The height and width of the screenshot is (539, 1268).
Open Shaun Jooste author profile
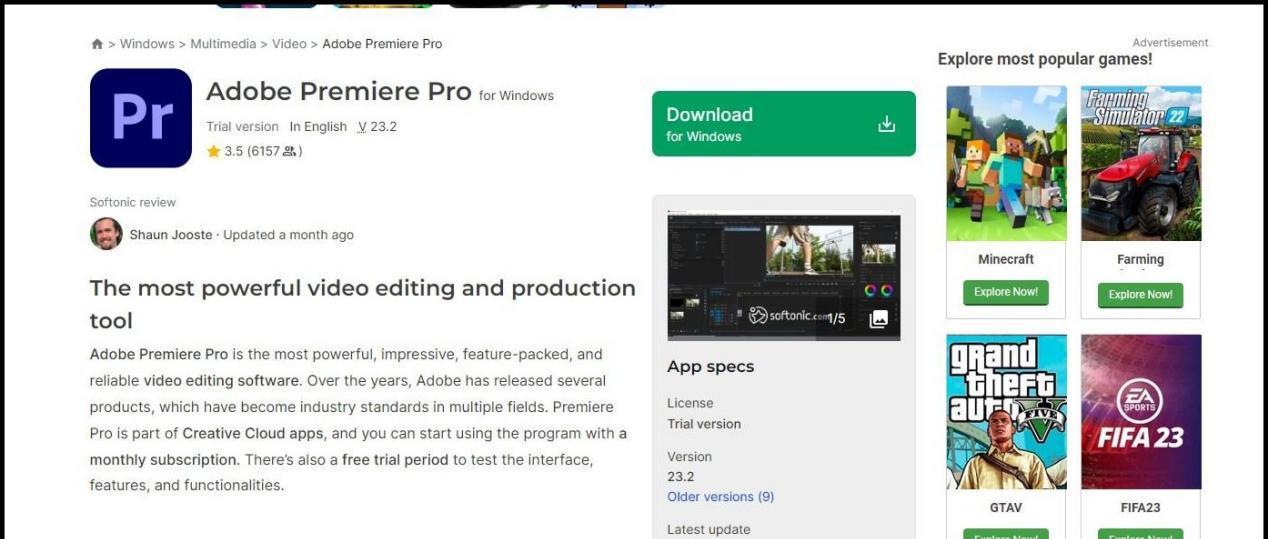pos(171,235)
